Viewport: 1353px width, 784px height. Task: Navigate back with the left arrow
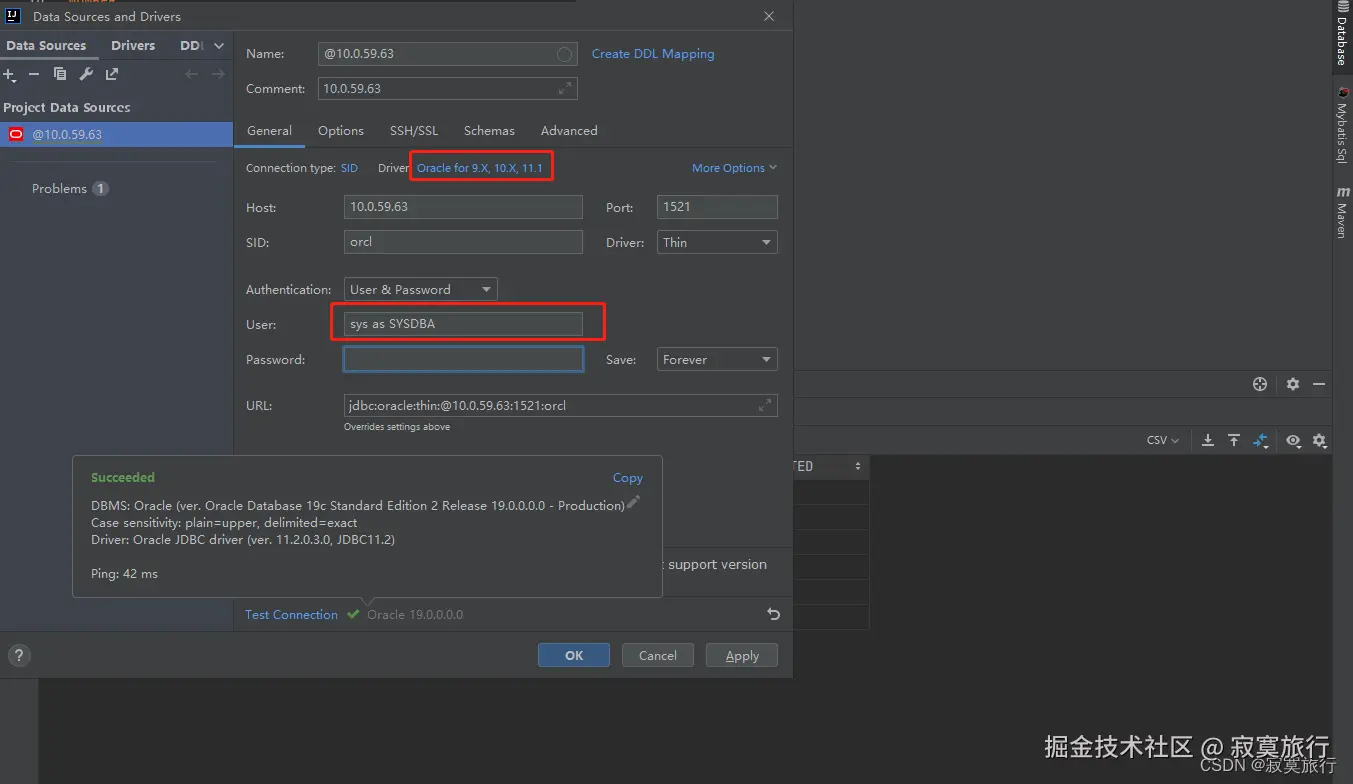pyautogui.click(x=191, y=74)
